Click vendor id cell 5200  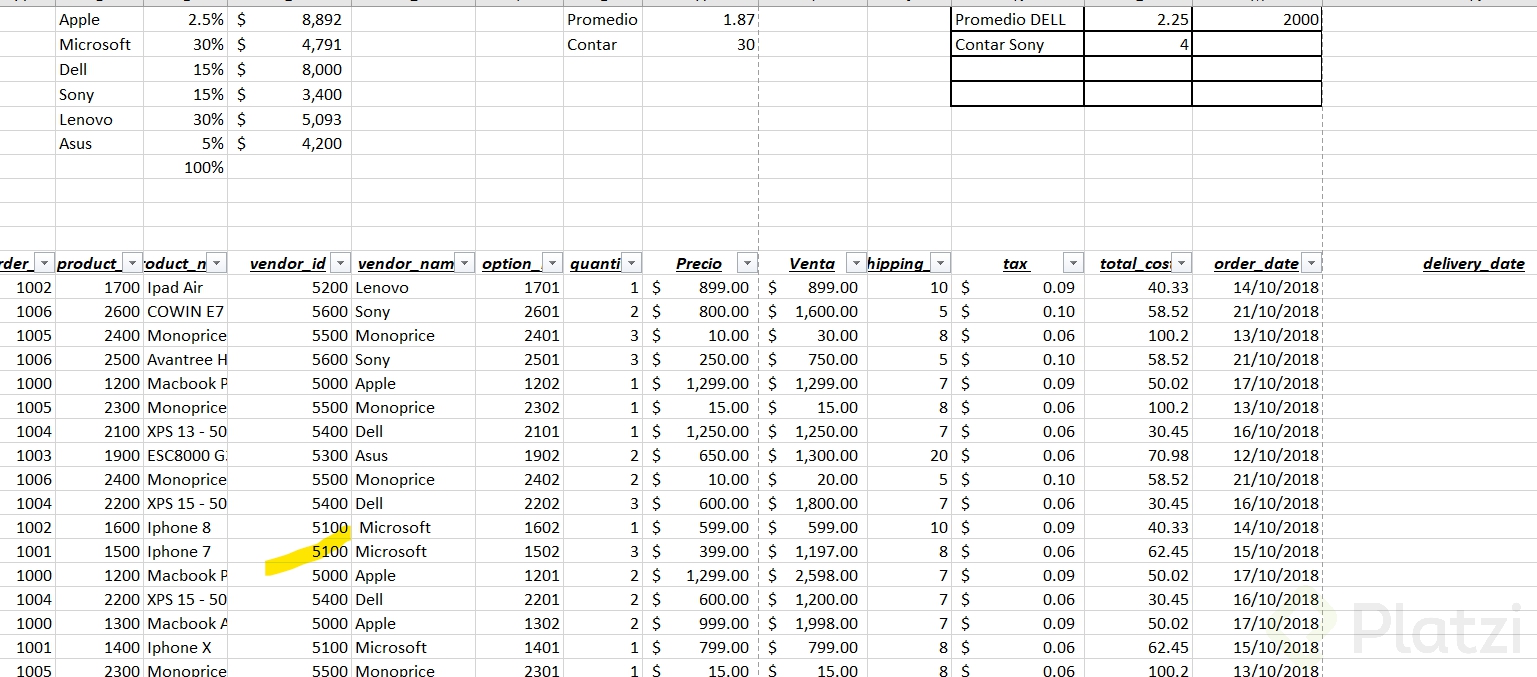point(289,287)
